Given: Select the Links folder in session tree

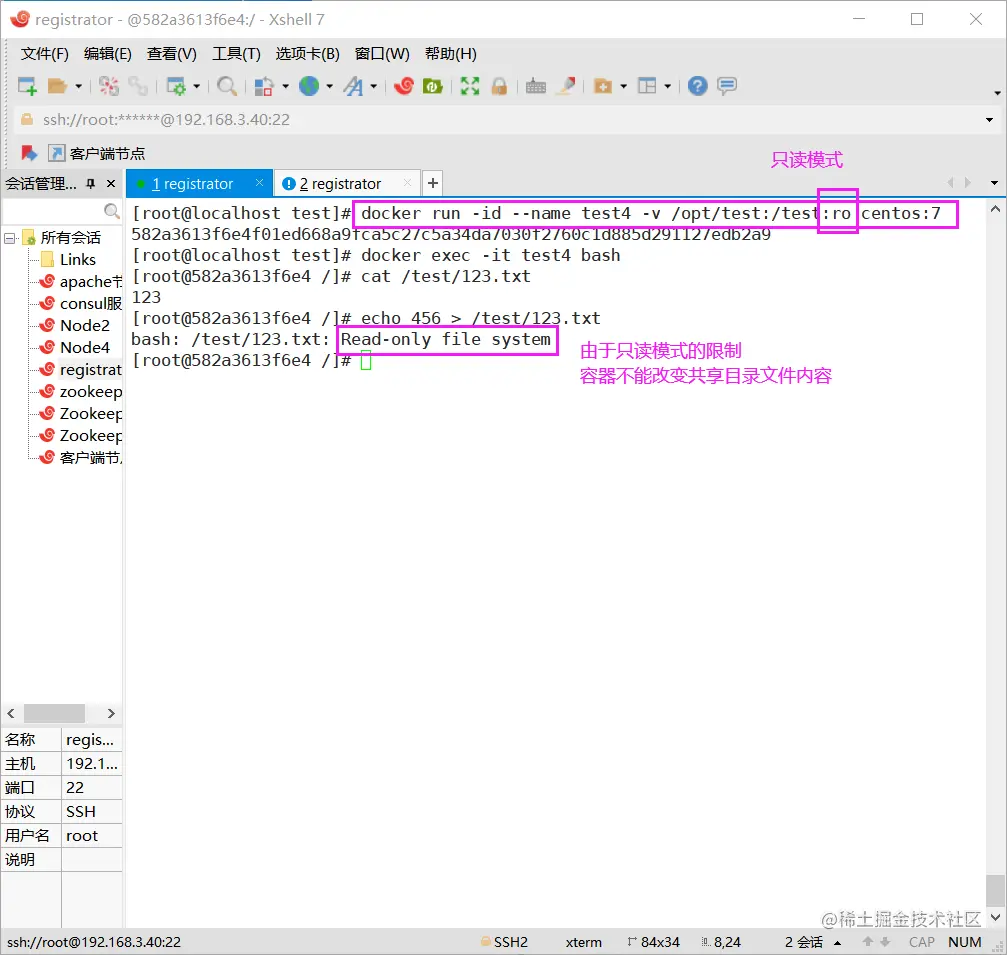Looking at the screenshot, I should point(78,259).
